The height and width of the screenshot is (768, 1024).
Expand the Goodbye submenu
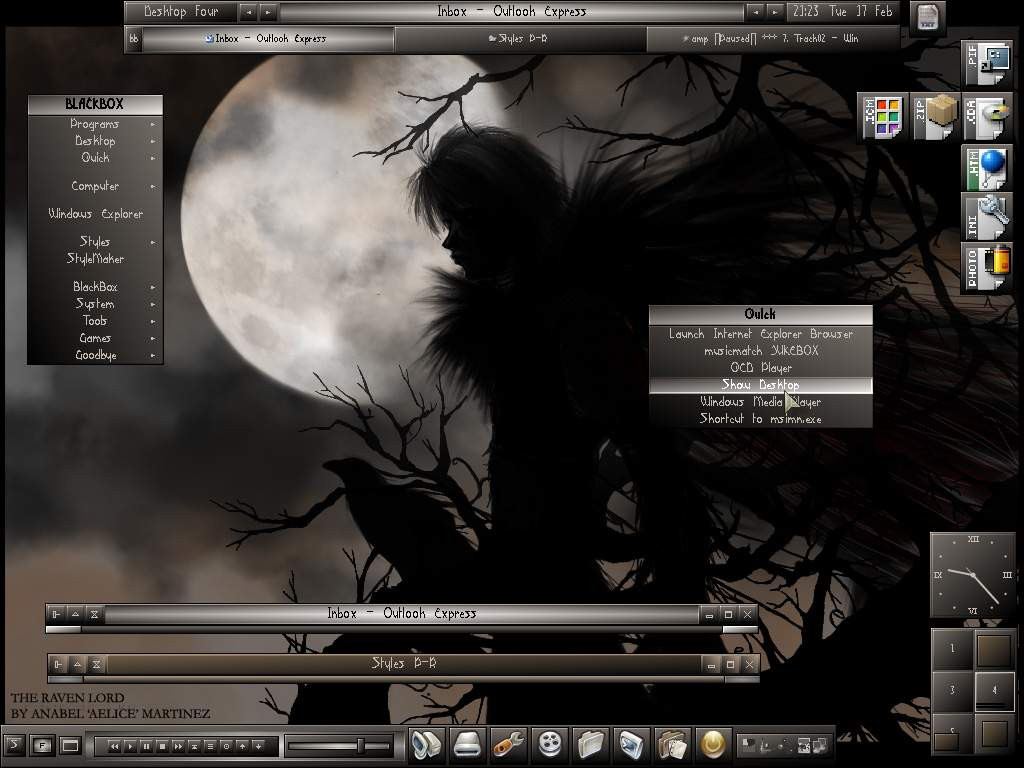click(x=95, y=355)
